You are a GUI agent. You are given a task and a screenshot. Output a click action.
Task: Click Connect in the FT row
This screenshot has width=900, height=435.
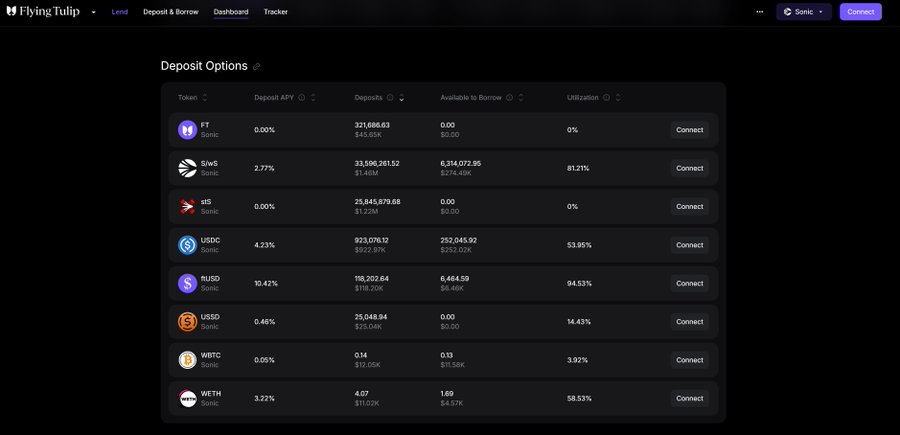(689, 130)
